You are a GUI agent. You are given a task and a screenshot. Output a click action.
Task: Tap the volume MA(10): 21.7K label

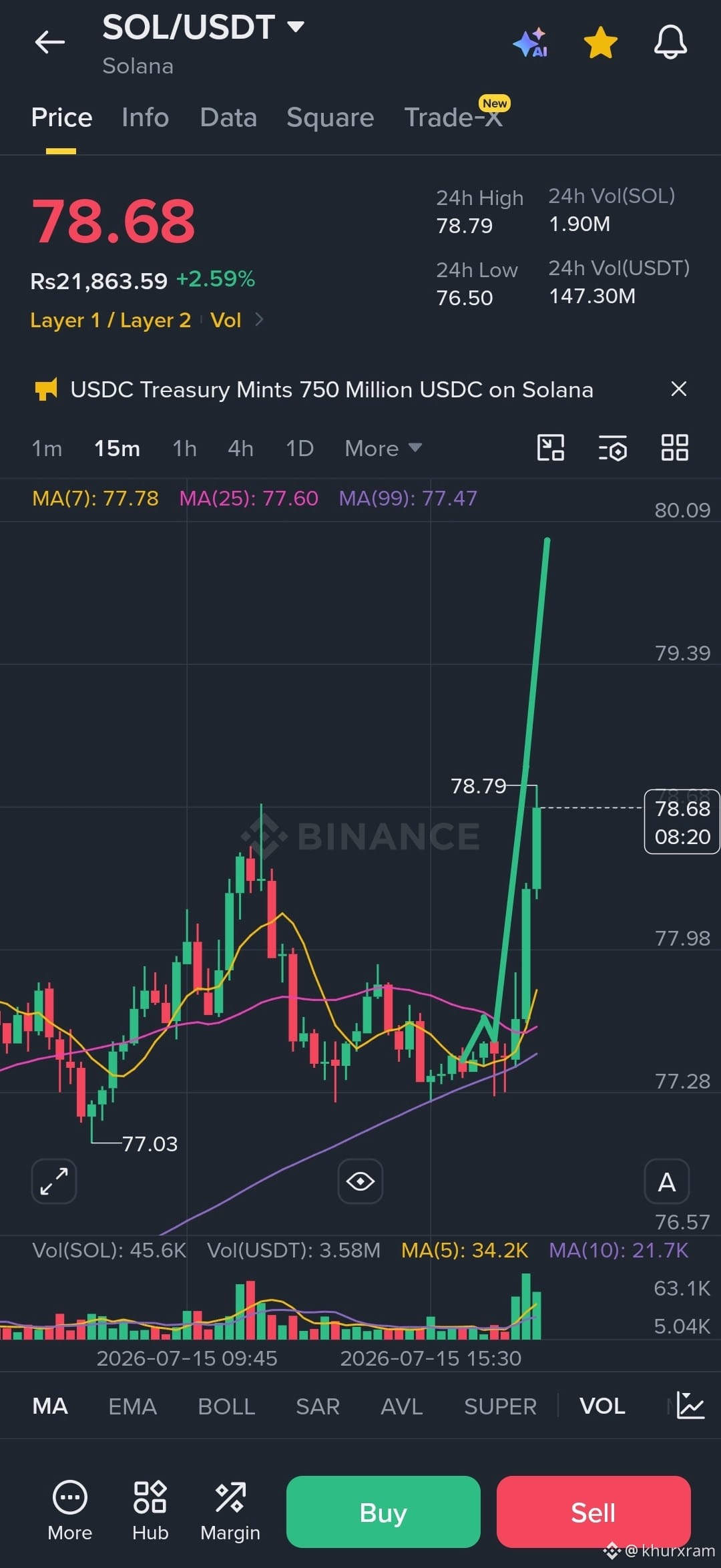point(618,1250)
